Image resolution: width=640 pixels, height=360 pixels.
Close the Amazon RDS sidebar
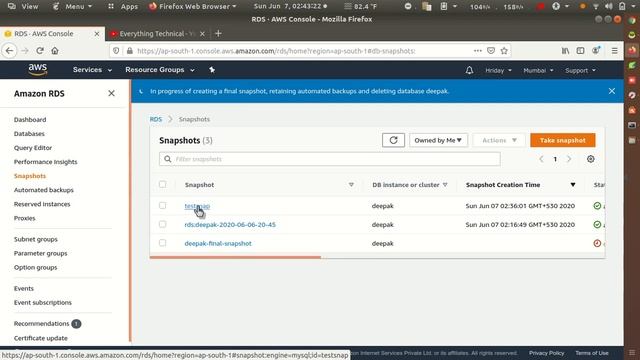pos(111,93)
